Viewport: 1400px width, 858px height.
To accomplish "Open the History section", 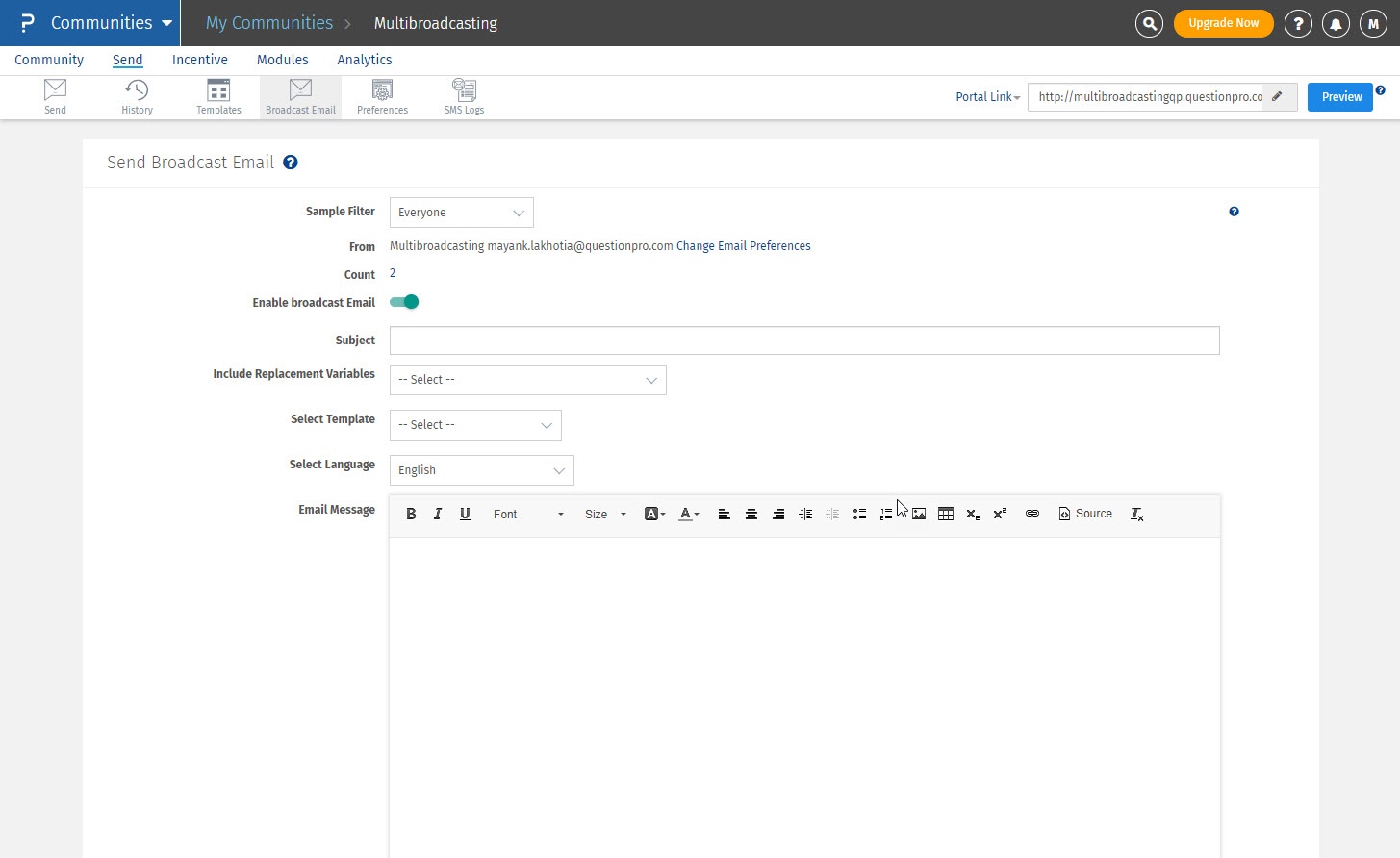I will pyautogui.click(x=137, y=97).
